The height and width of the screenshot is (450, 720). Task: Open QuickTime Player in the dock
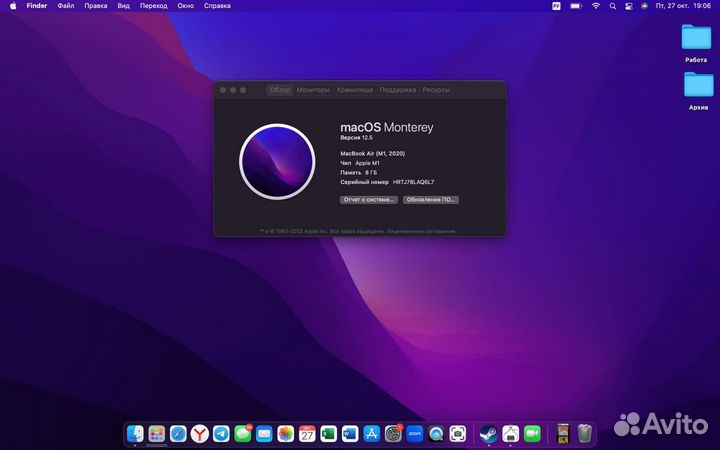tap(436, 433)
